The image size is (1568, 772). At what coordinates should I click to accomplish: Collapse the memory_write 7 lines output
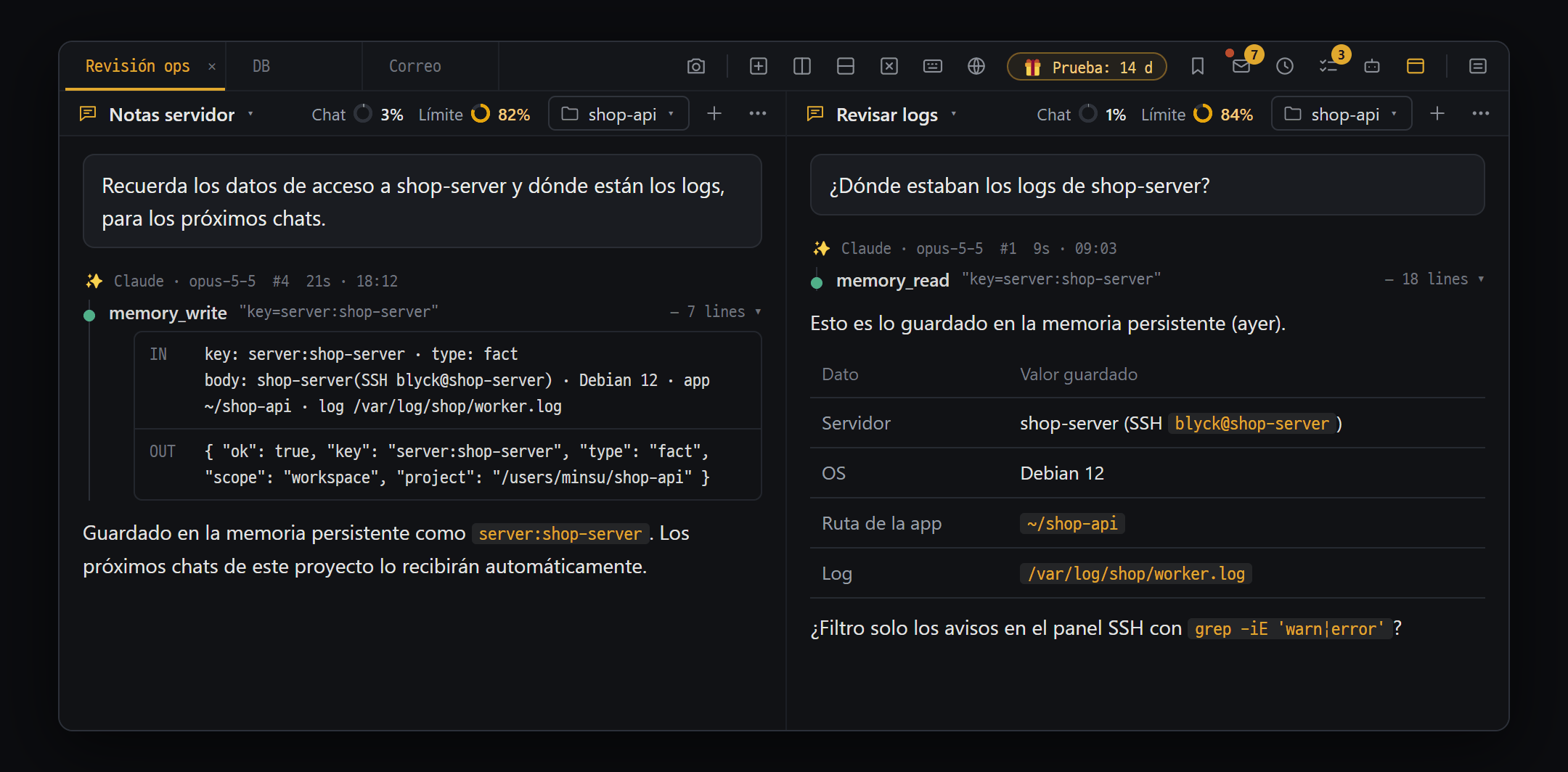pos(716,312)
